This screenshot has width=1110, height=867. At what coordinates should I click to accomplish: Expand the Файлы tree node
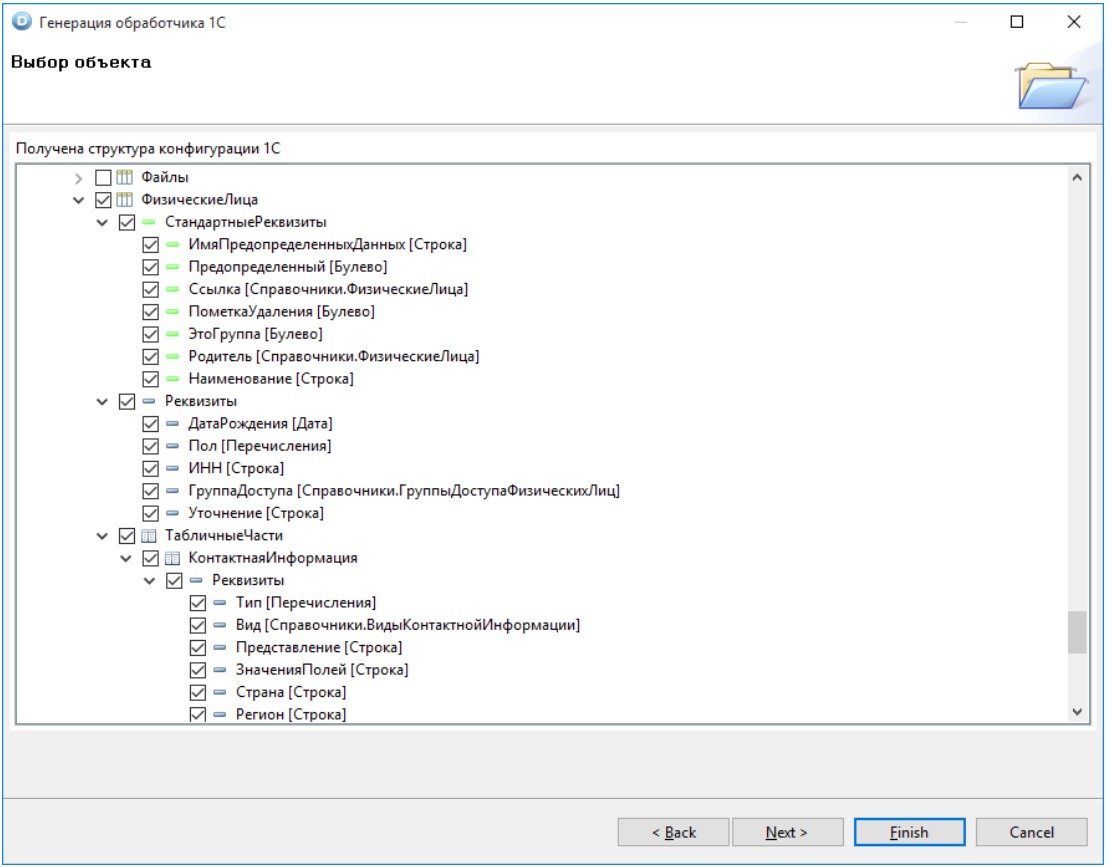pos(79,178)
